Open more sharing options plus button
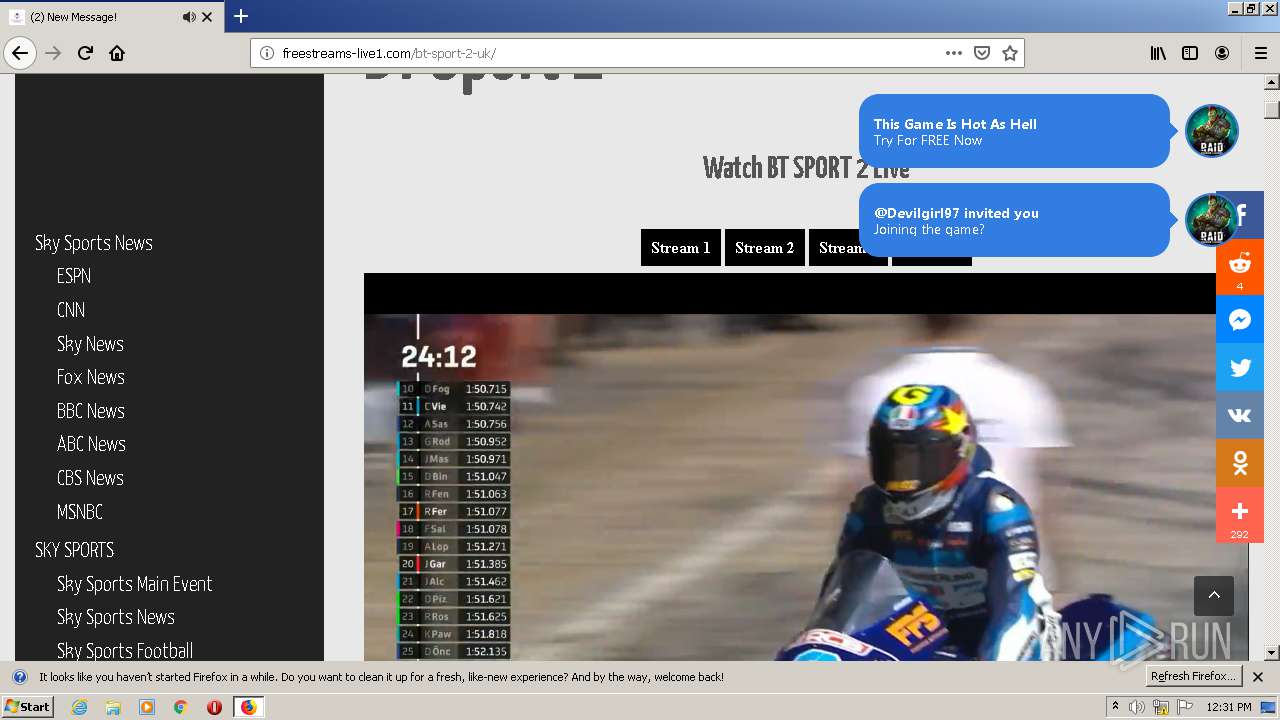 coord(1240,515)
